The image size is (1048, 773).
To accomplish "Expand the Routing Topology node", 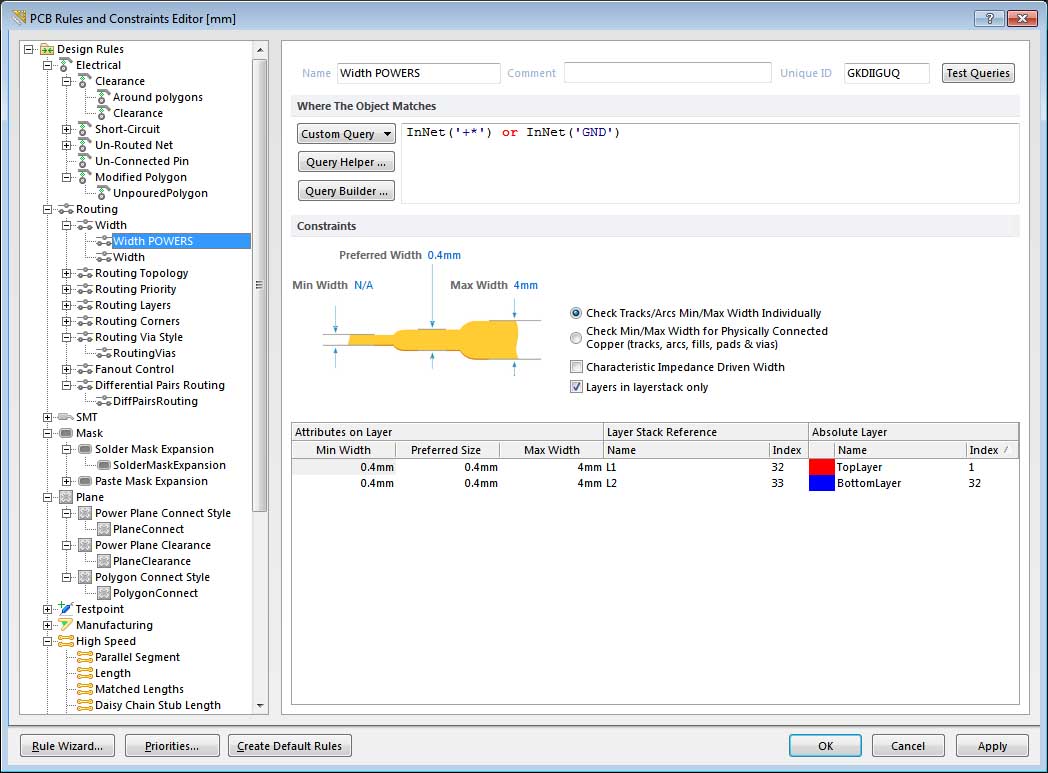I will (67, 273).
